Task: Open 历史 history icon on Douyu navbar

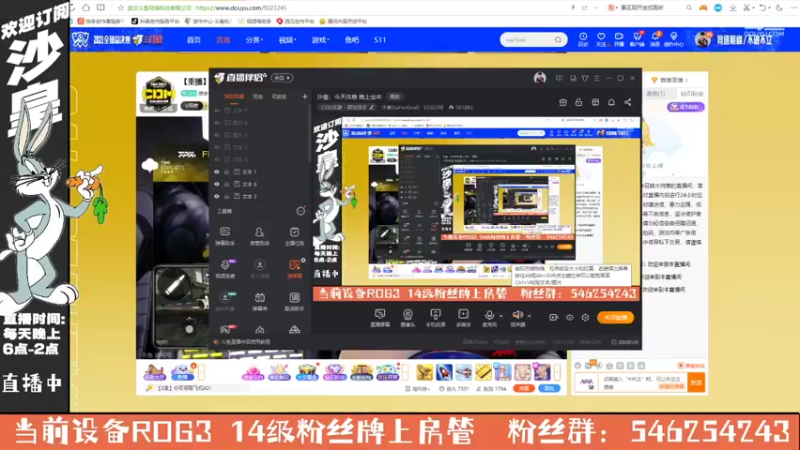Action: 583,39
